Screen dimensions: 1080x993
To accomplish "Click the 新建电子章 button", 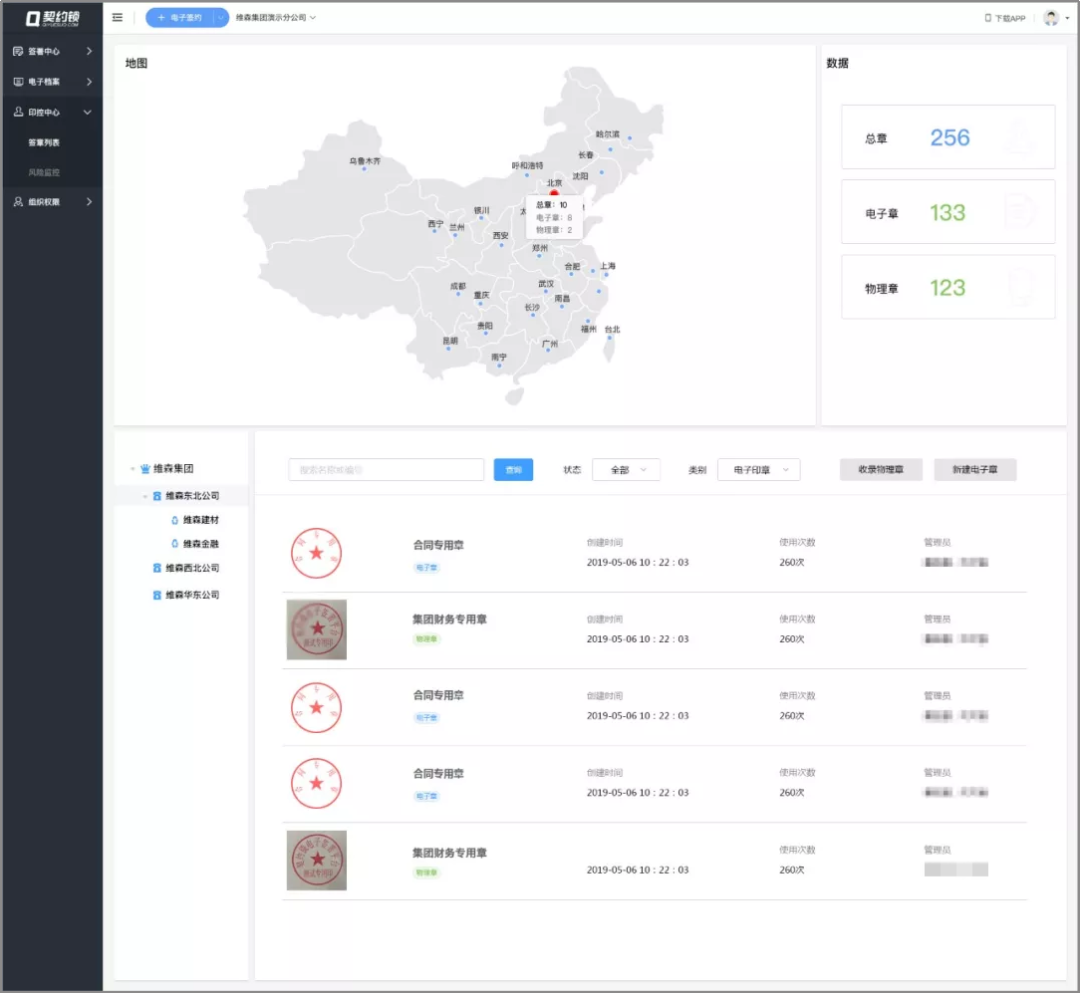I will (x=975, y=470).
